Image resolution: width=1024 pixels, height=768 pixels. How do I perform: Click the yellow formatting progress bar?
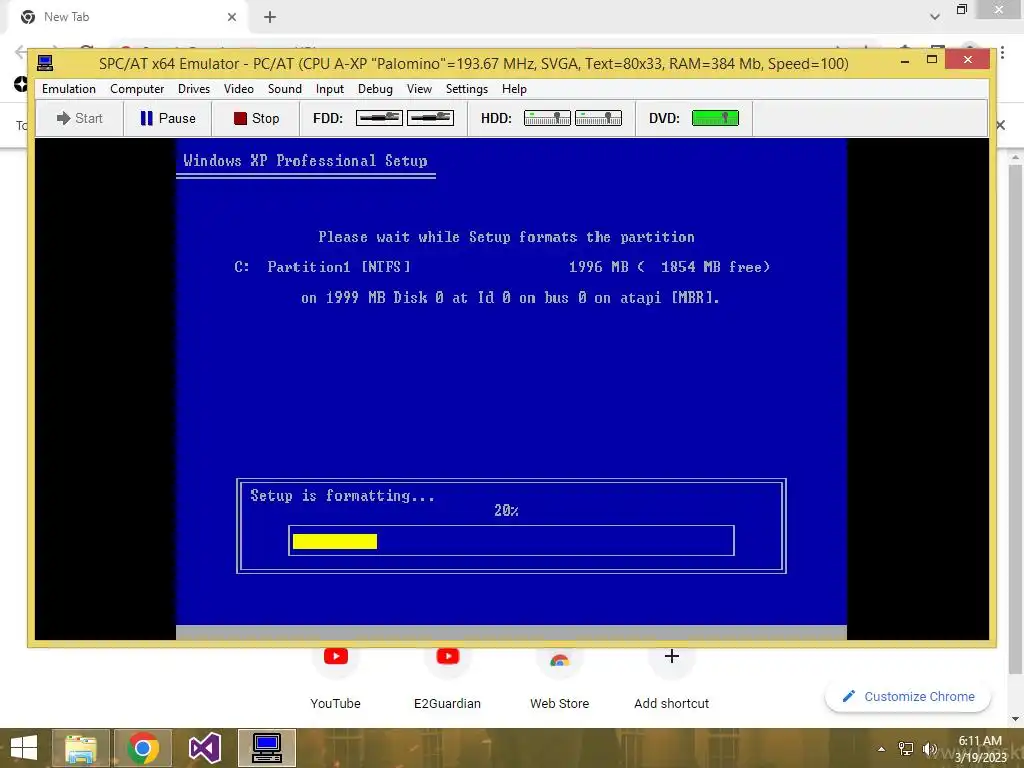click(x=335, y=541)
